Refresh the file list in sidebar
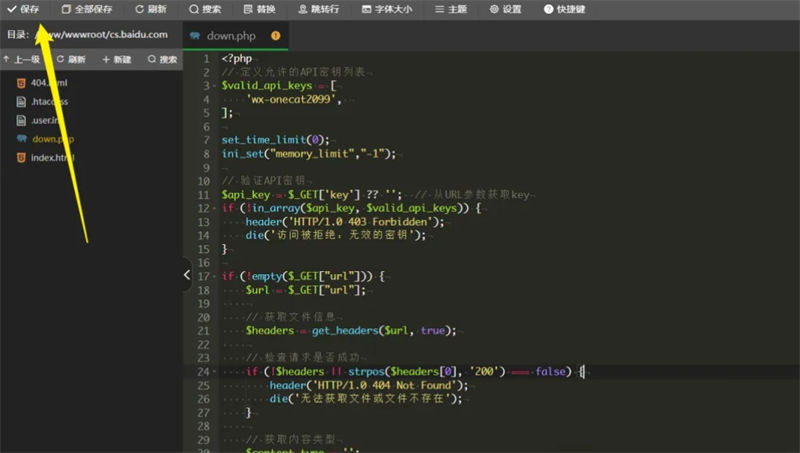 click(70, 59)
